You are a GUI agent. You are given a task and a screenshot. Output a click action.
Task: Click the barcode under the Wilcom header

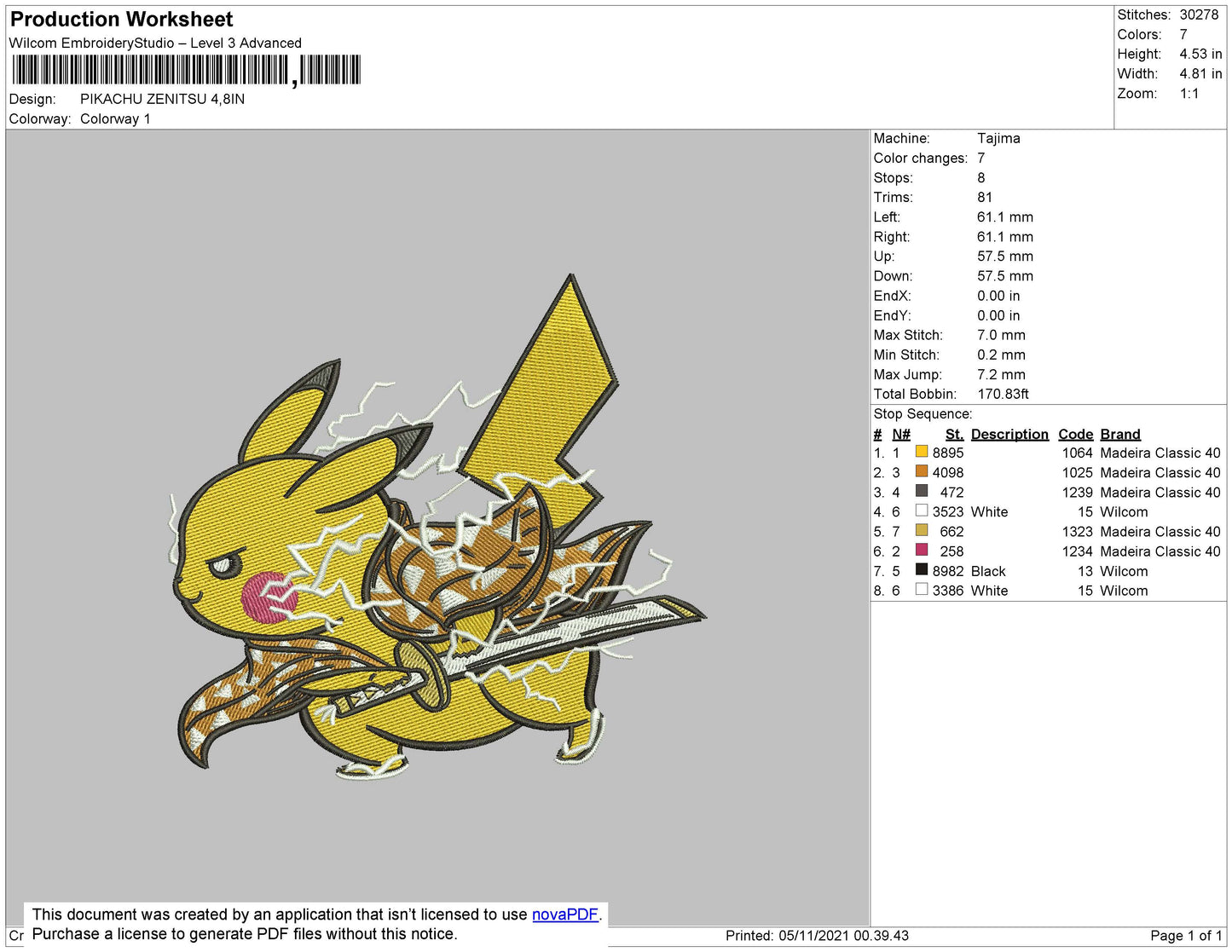click(x=186, y=70)
